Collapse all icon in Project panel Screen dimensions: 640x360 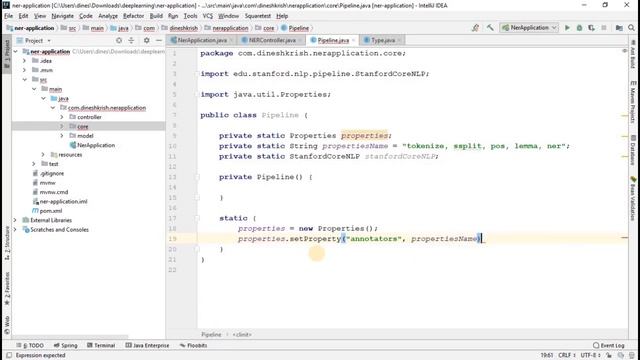pos(131,40)
